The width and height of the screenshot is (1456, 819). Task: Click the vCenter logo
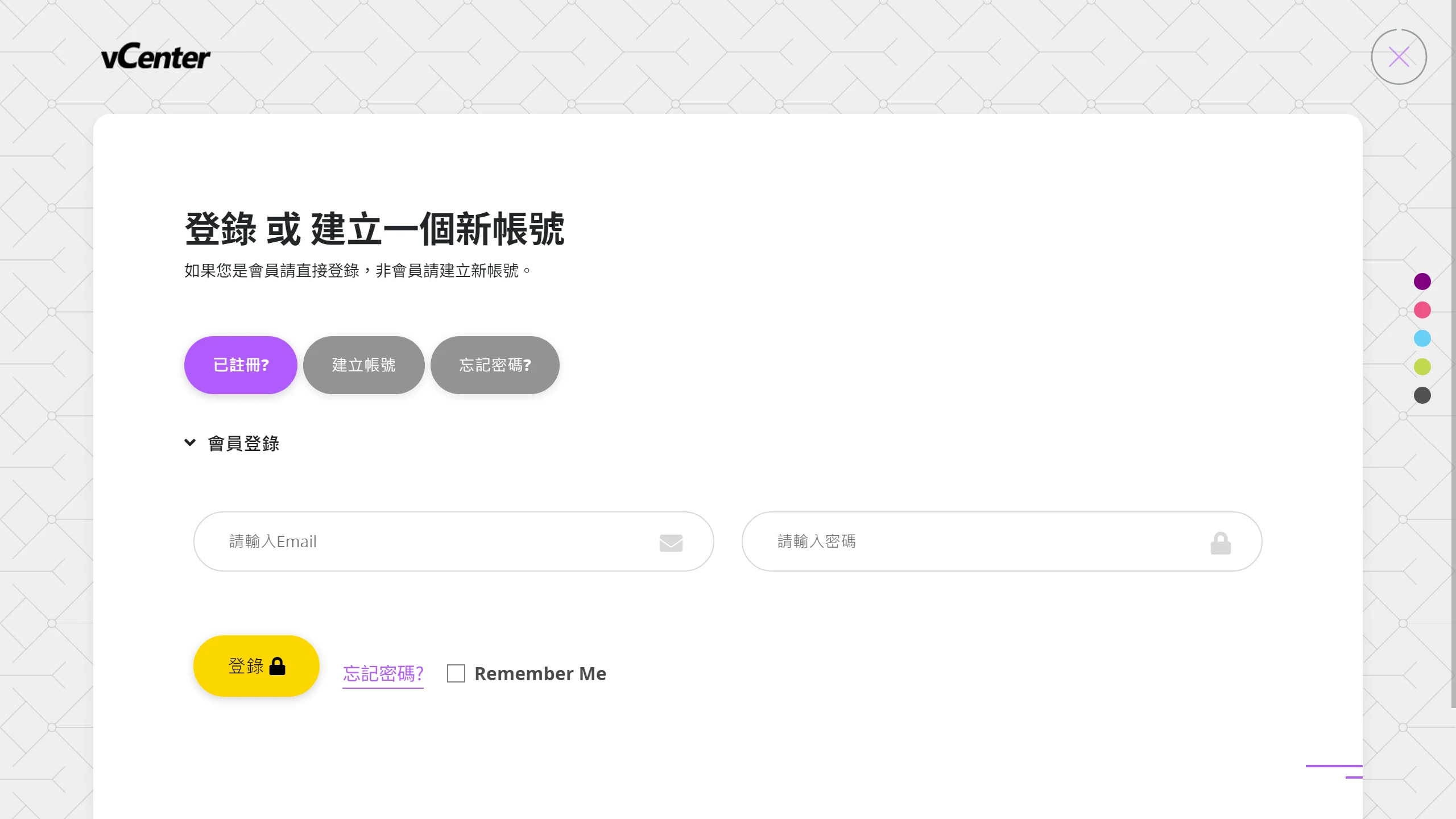click(x=155, y=55)
